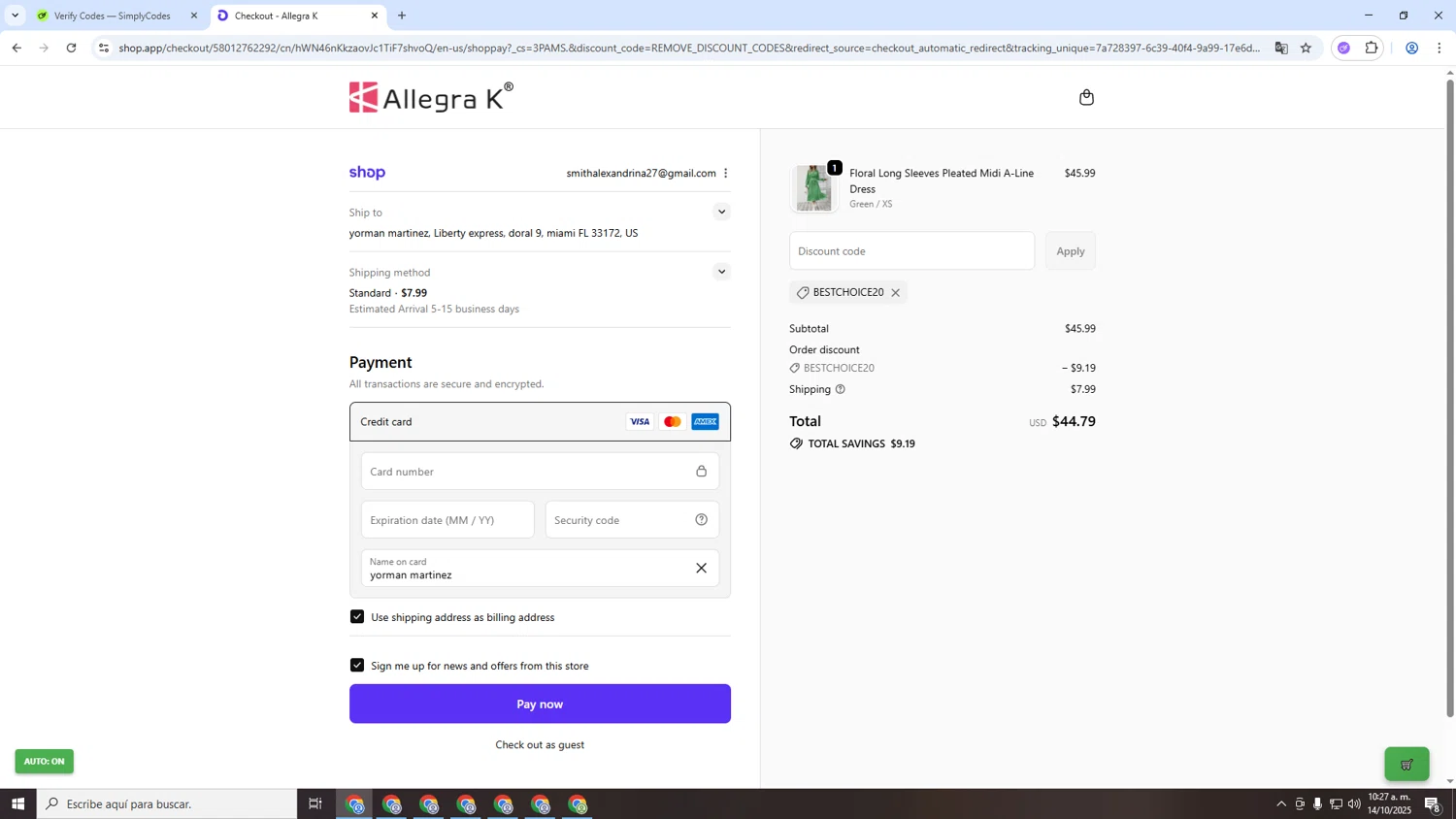Show hidden tray icons
The image size is (1456, 819).
click(x=1280, y=804)
